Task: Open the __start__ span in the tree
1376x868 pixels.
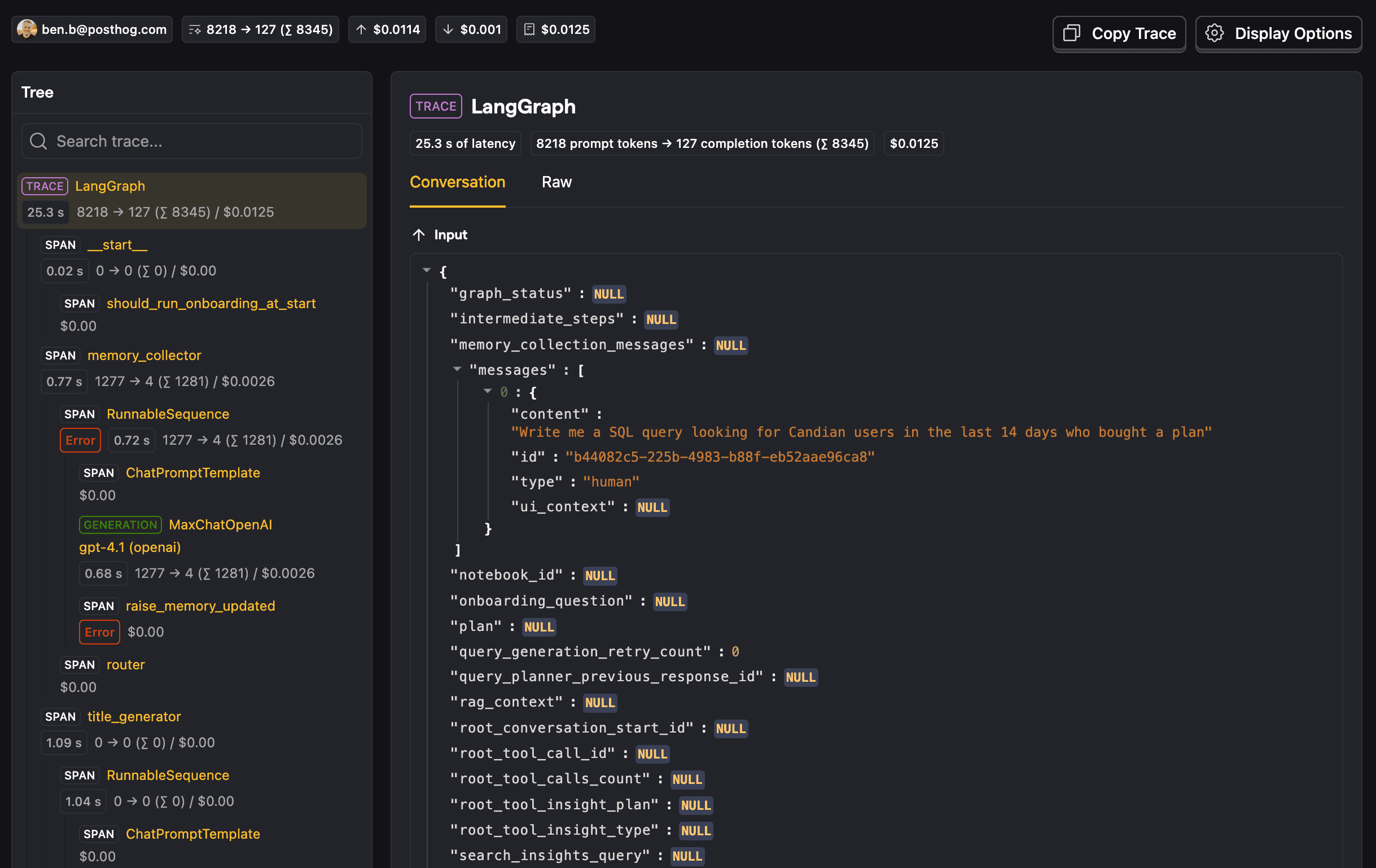Action: [117, 245]
